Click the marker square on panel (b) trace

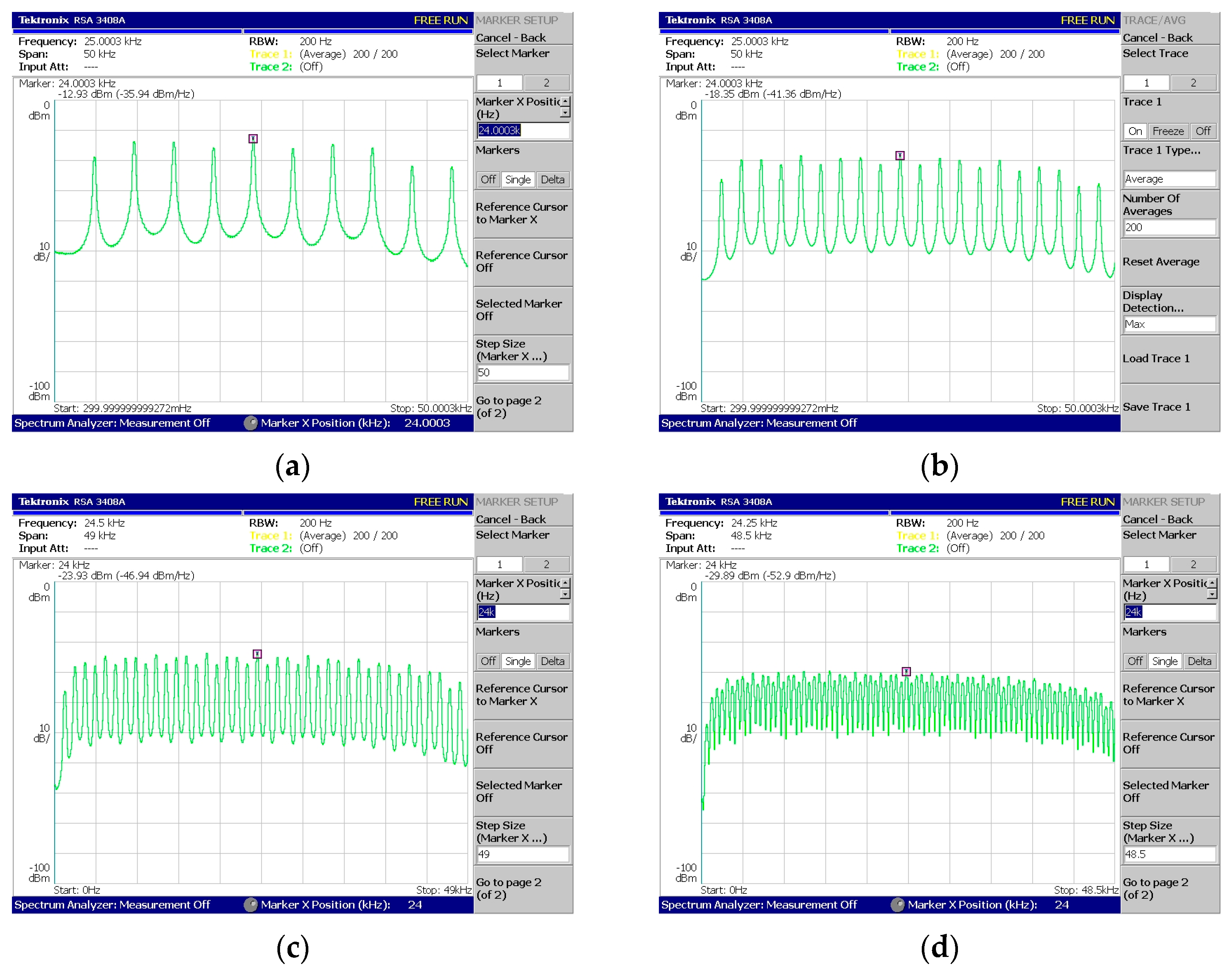(x=900, y=156)
